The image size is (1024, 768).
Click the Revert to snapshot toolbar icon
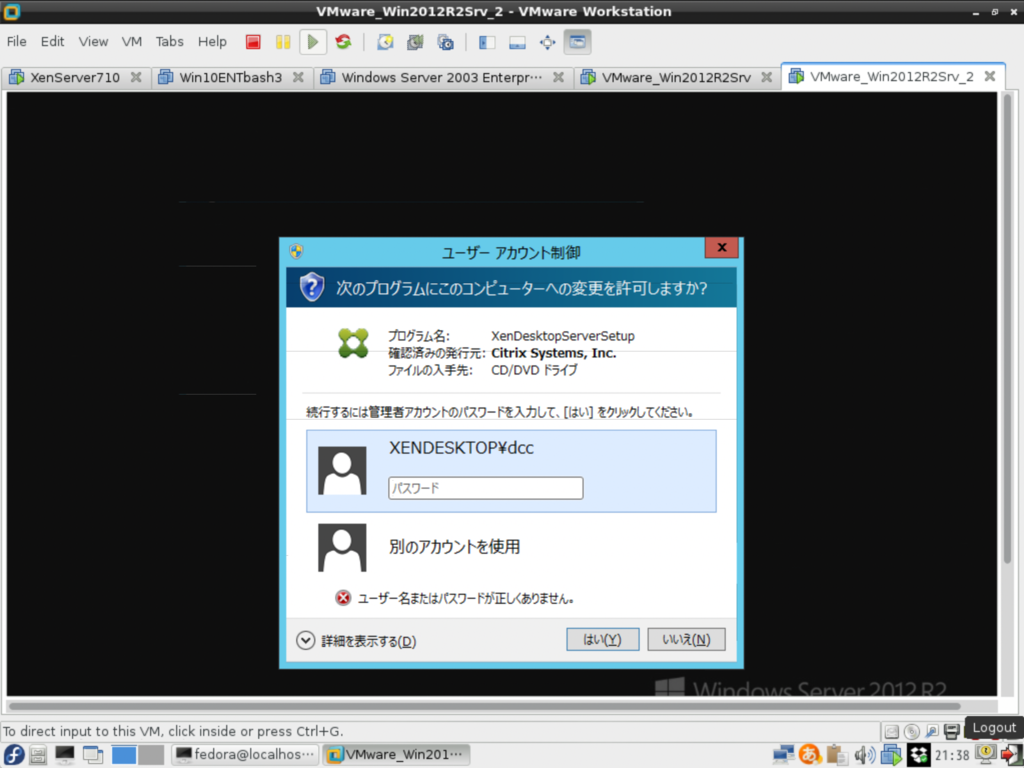point(415,42)
